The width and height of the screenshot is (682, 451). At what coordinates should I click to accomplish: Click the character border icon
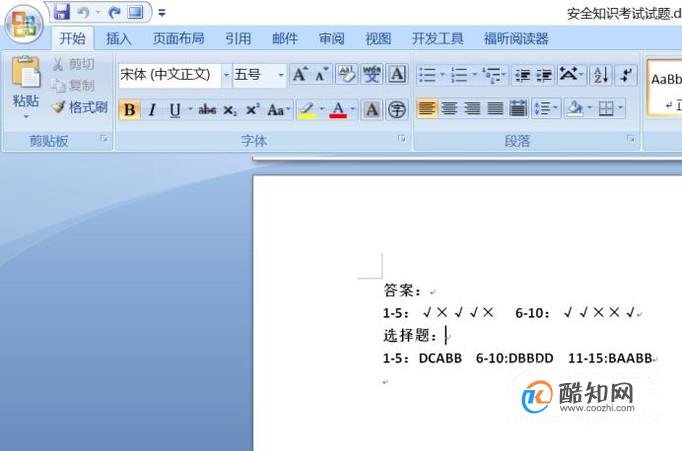(x=397, y=74)
